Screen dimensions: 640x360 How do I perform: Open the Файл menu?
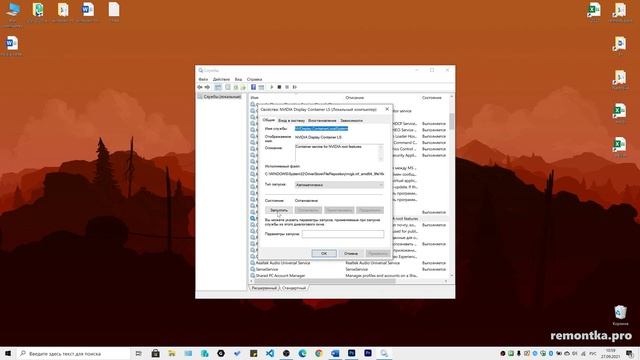click(x=203, y=79)
